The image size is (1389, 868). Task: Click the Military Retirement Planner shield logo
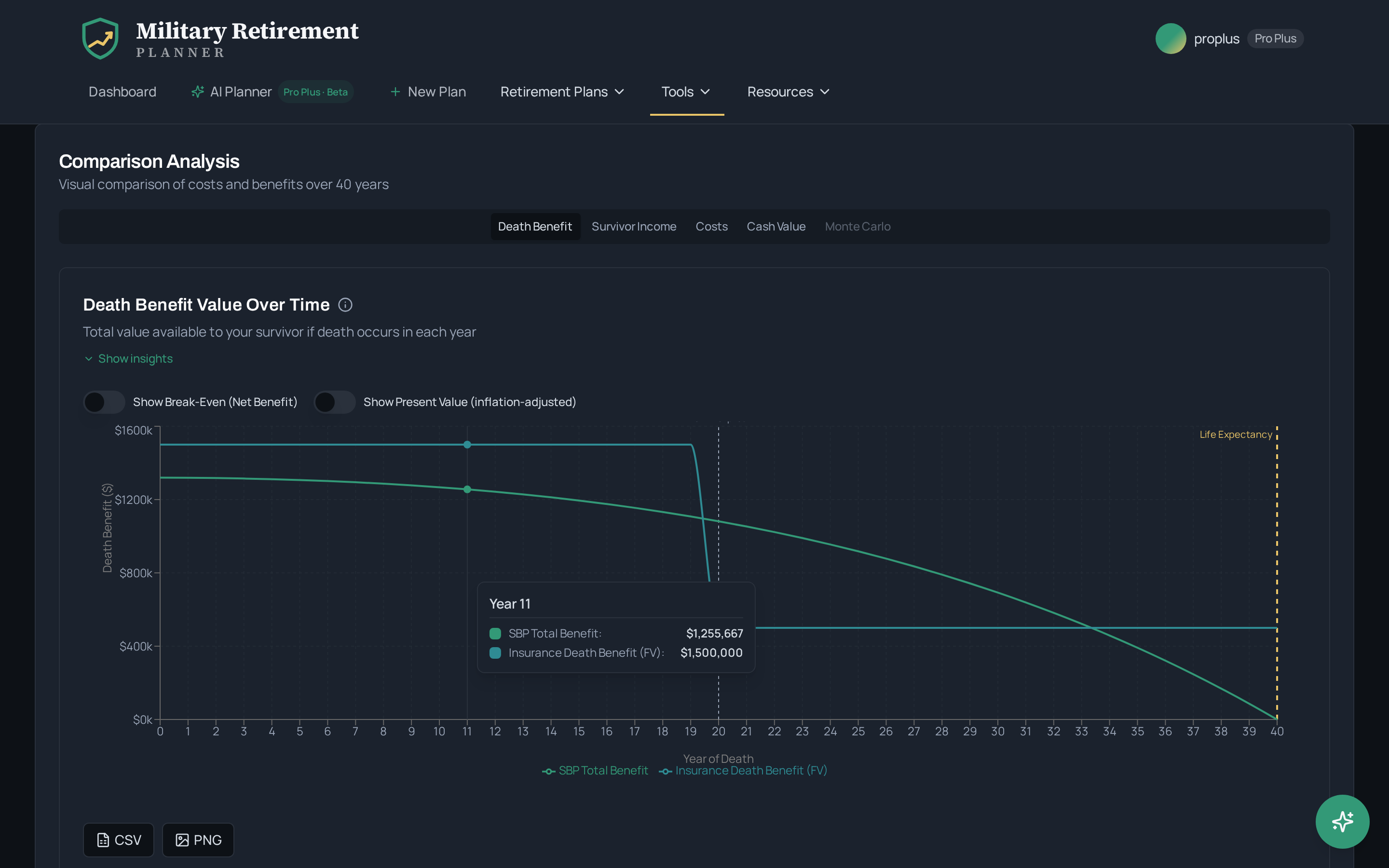[100, 39]
